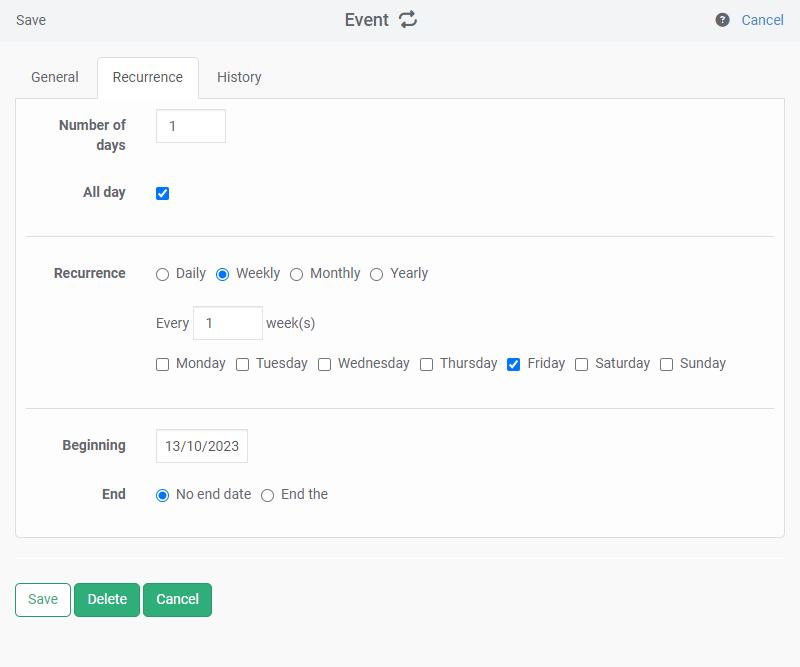Focus the Every week(s) interval field
Screen dimensions: 800x667
228,323
